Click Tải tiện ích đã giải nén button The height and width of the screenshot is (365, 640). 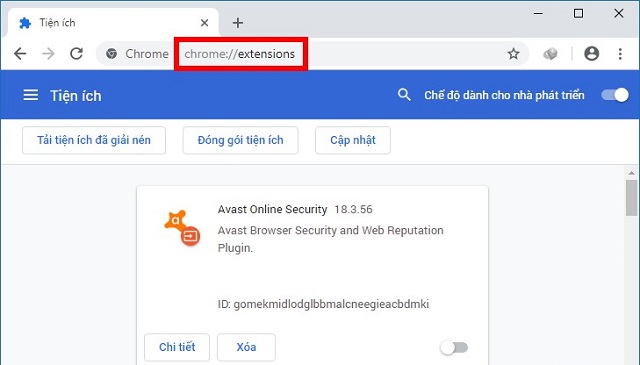coord(94,140)
